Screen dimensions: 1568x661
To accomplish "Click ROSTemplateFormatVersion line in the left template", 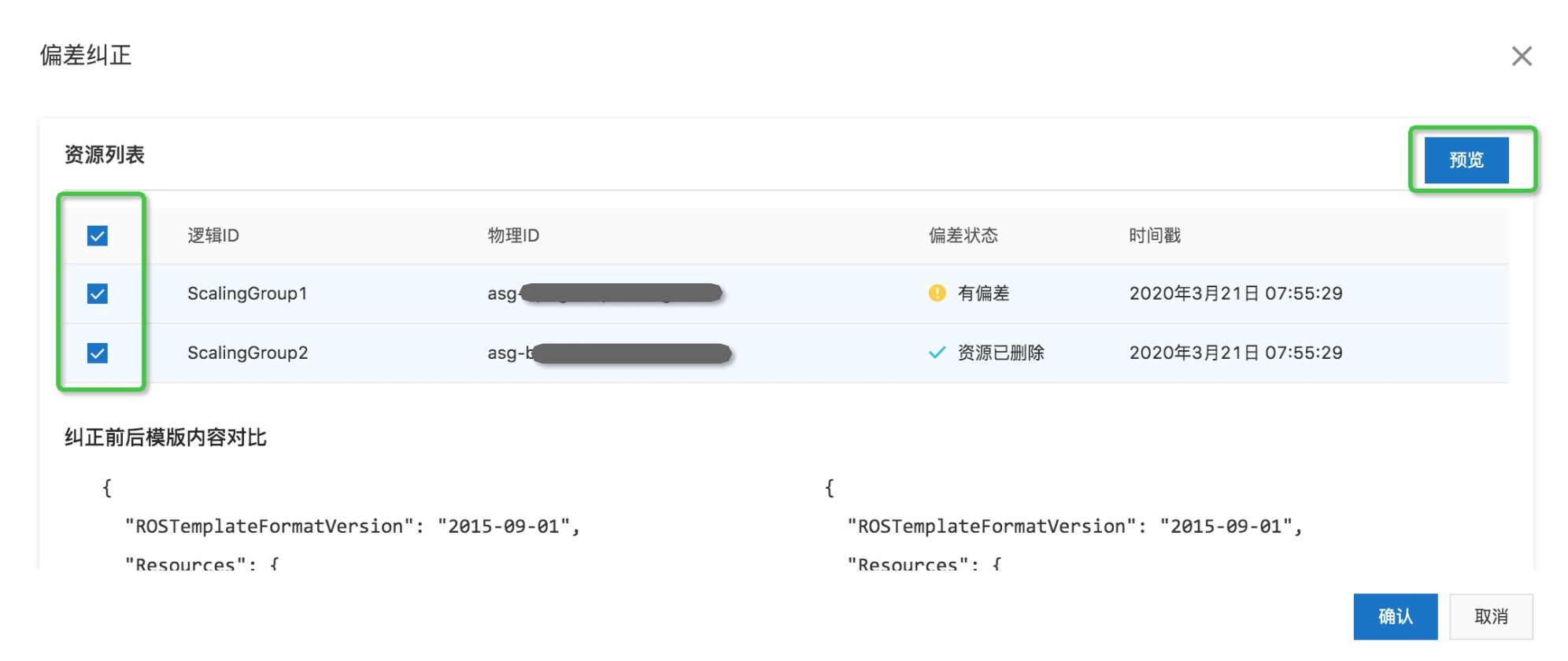I will (x=353, y=526).
